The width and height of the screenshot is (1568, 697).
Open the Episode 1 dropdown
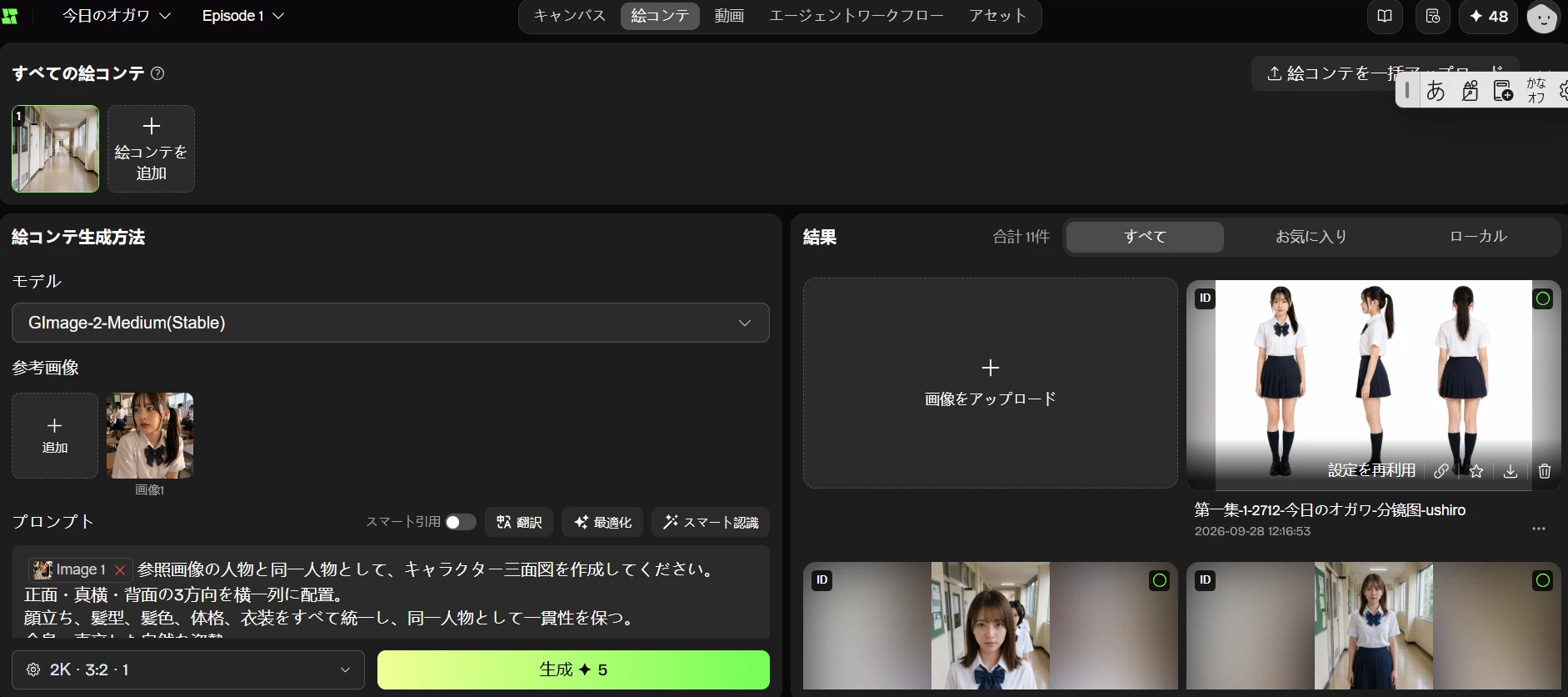click(243, 16)
